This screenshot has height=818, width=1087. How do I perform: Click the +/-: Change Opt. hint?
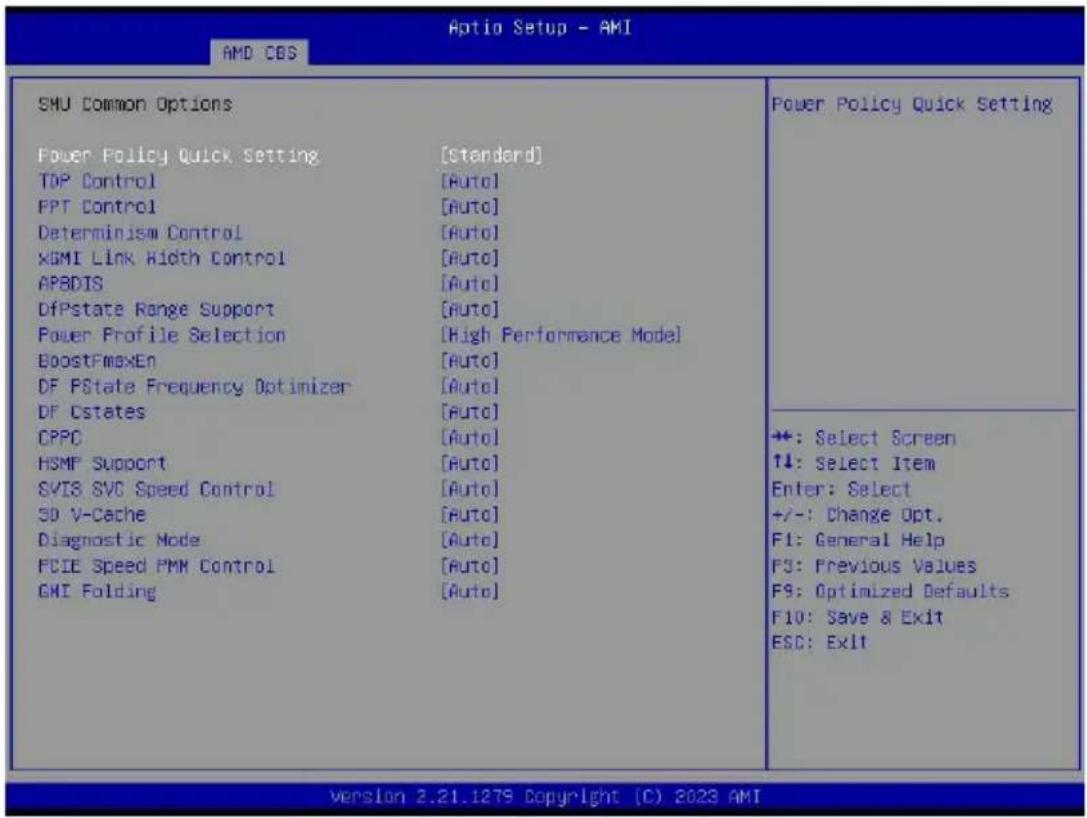point(858,514)
